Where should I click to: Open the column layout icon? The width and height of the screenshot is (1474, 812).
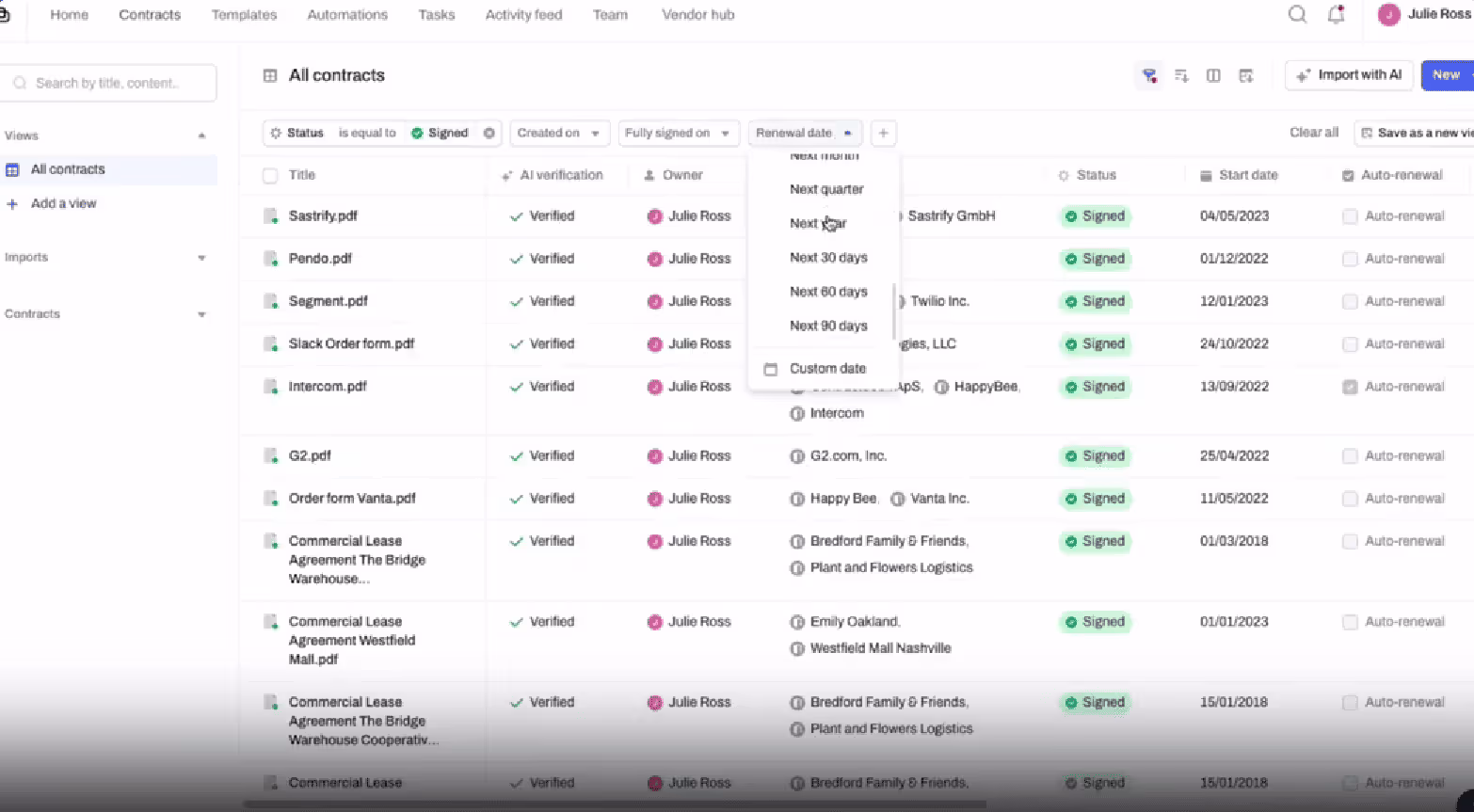tap(1212, 75)
